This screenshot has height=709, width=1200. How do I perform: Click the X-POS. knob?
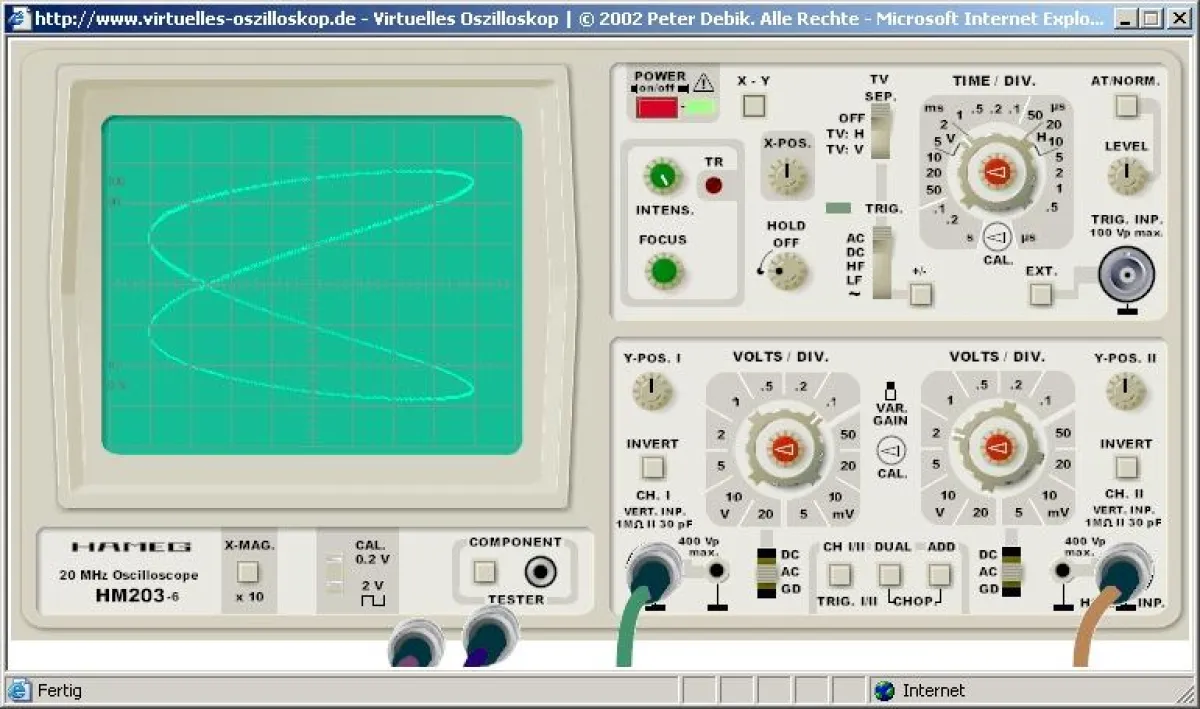(787, 176)
